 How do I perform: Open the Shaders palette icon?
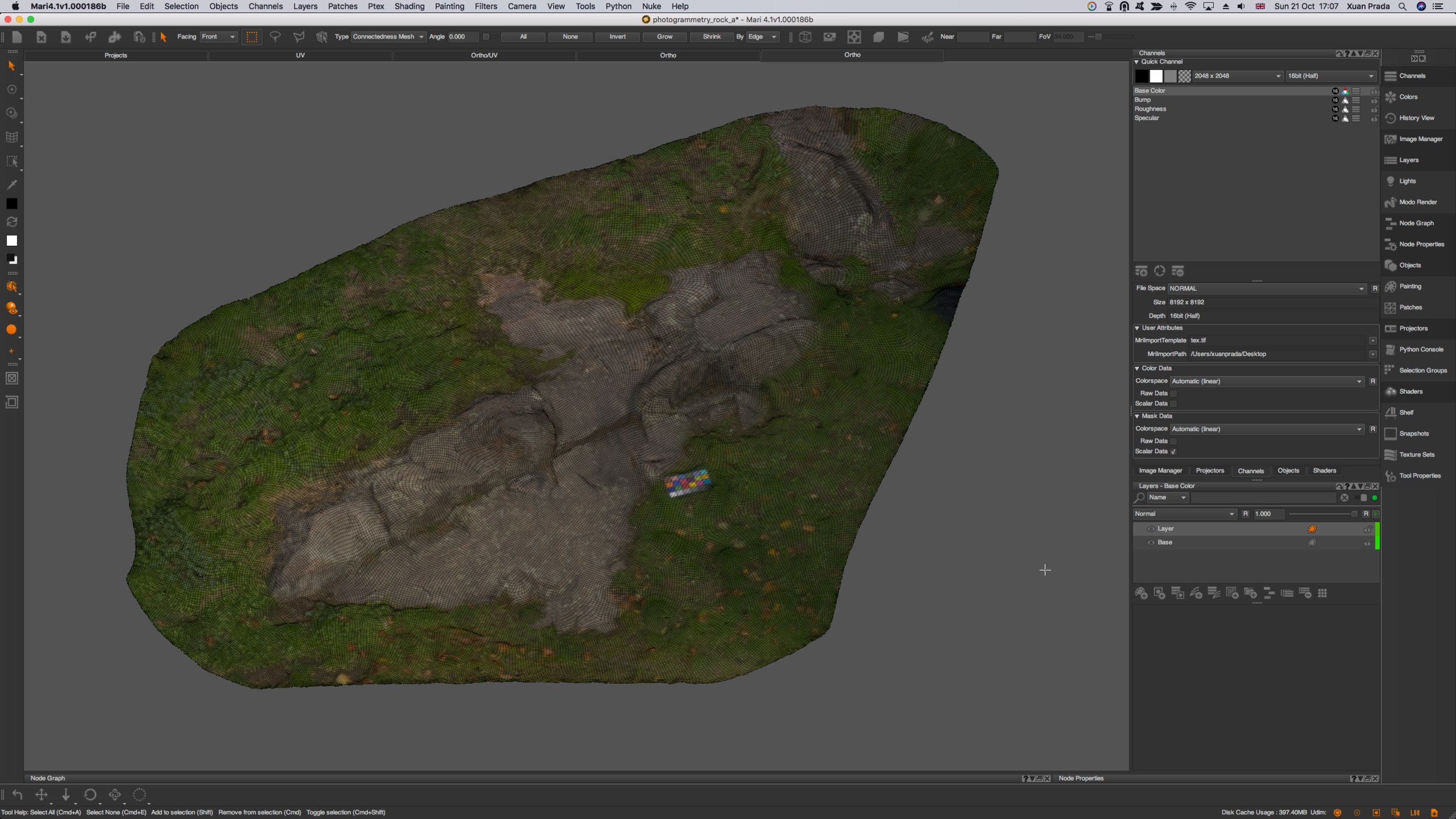pyautogui.click(x=1391, y=391)
